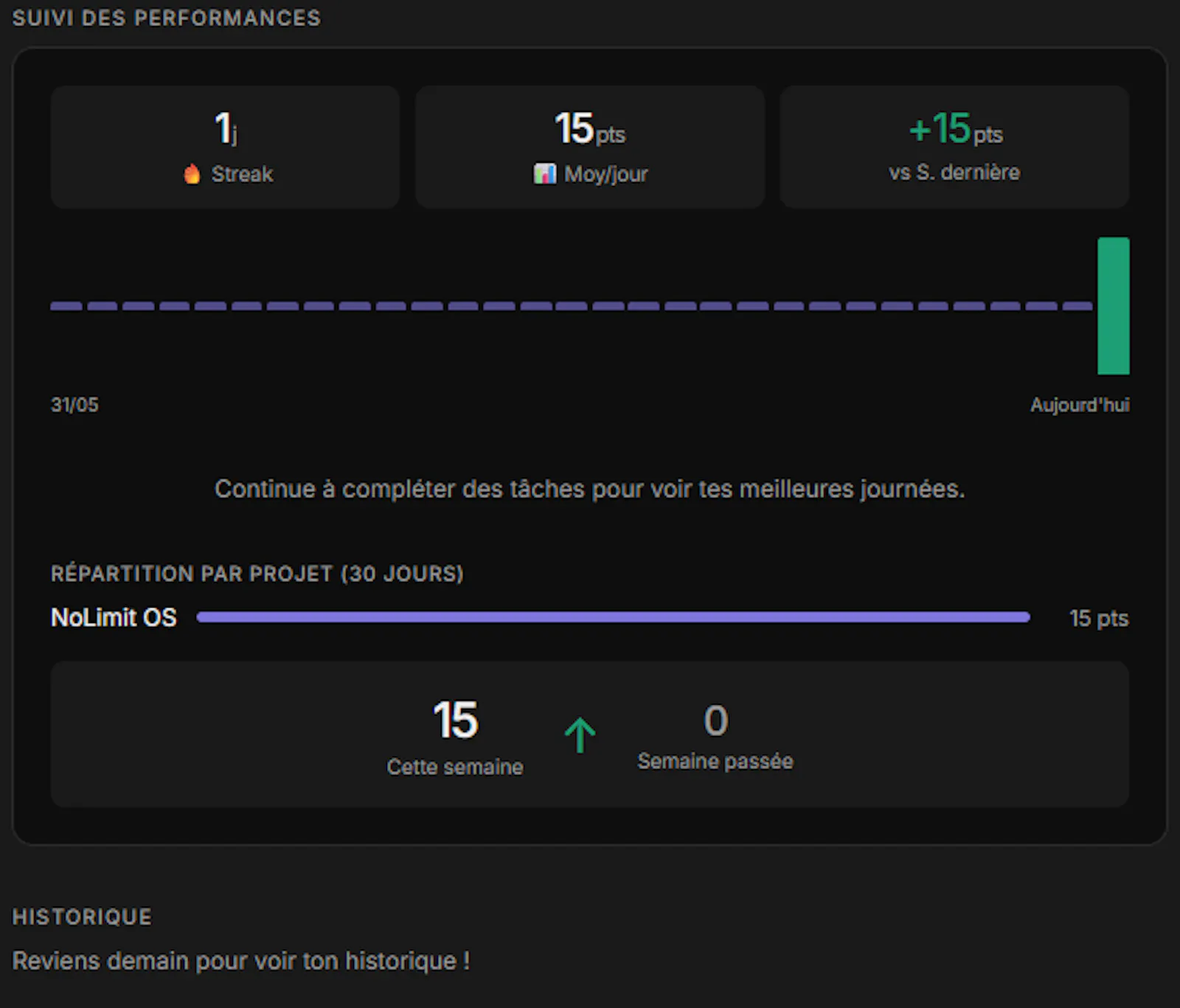Click the Semaine passée label
Screen dimensions: 1180x1008
(x=715, y=761)
